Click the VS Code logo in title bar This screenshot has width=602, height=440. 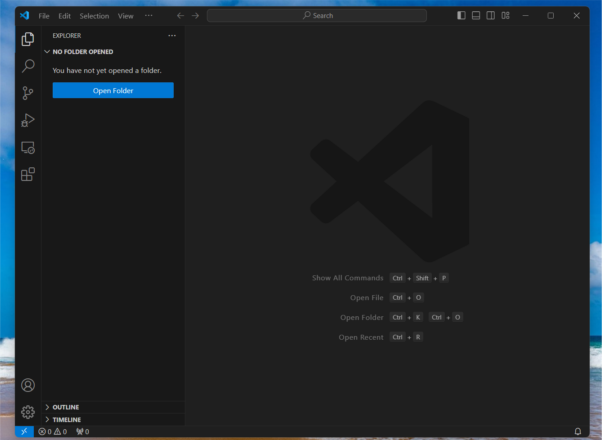click(25, 15)
